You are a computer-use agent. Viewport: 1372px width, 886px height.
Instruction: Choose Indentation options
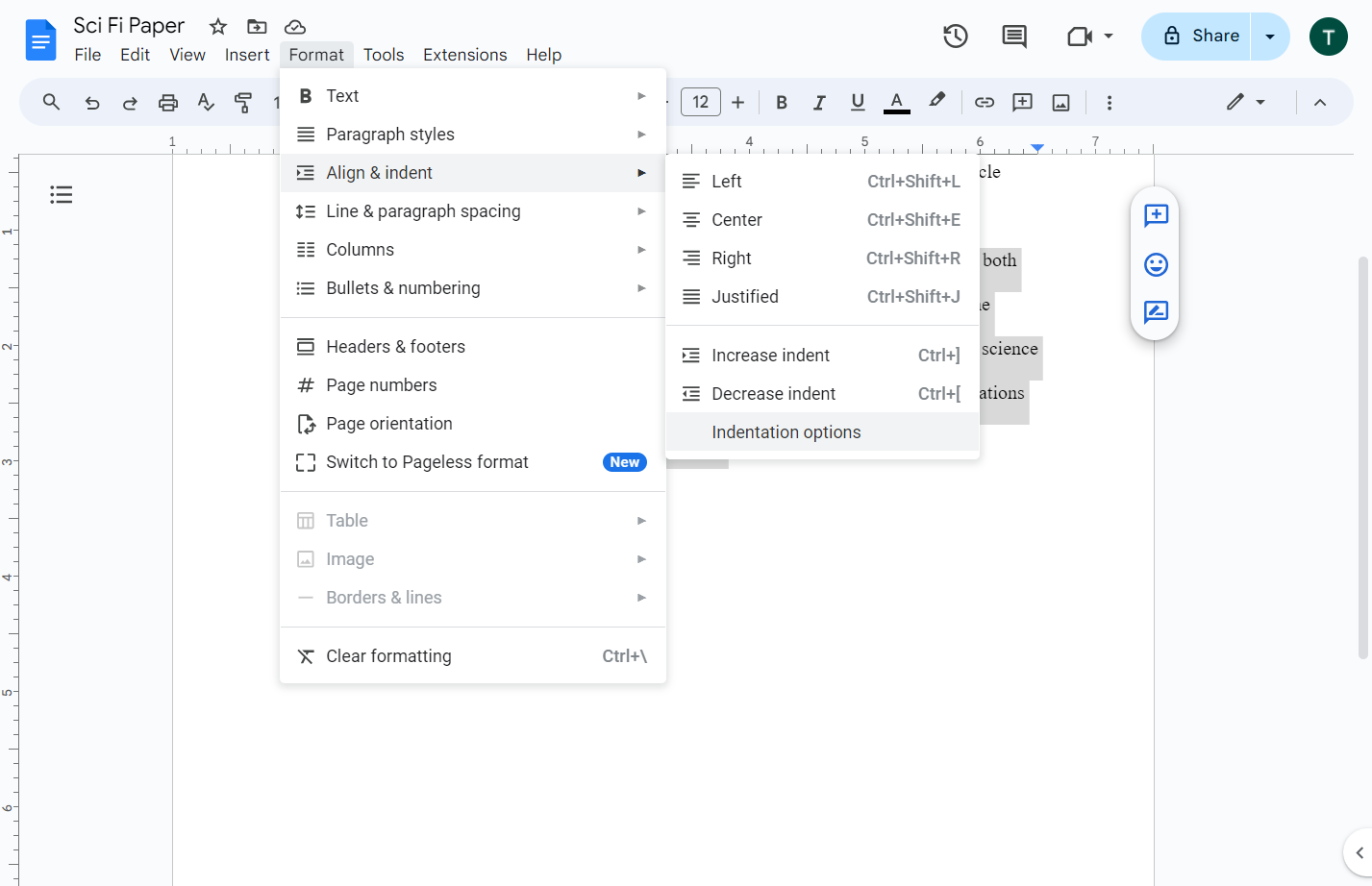click(822, 432)
